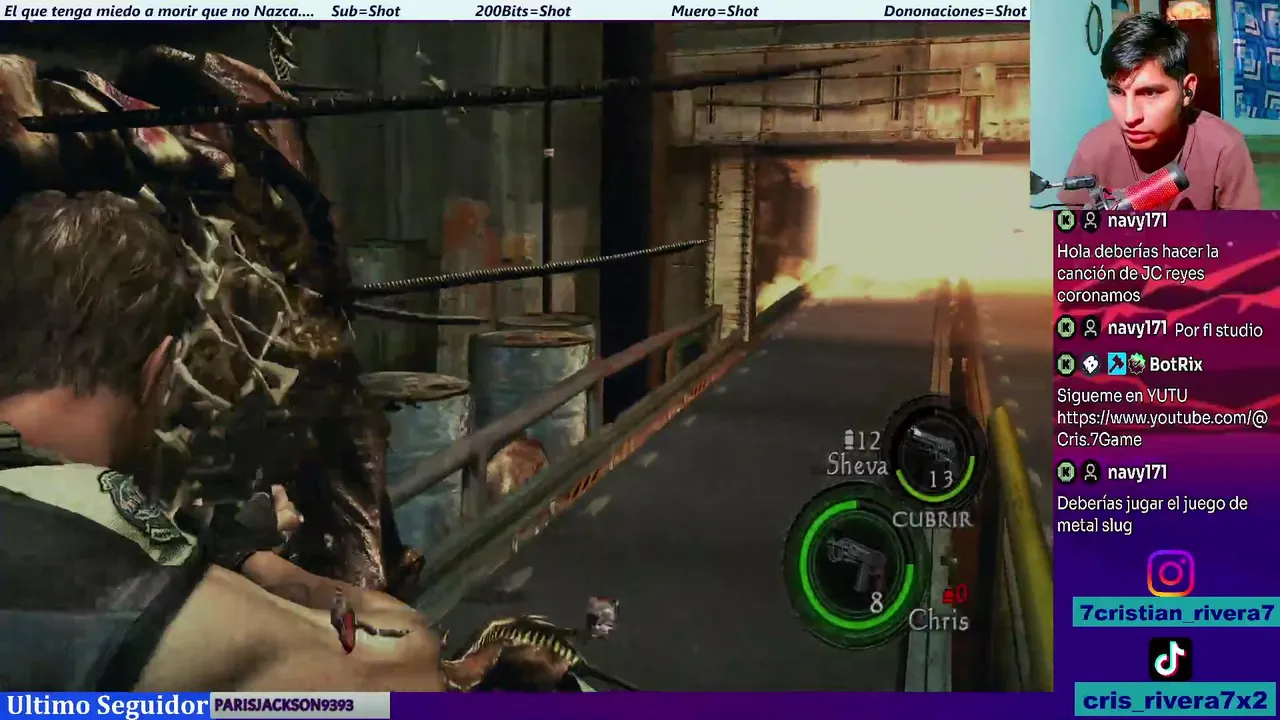This screenshot has height=720, width=1280.
Task: Click the user icon in 'Por fl studio' row
Action: (1091, 328)
